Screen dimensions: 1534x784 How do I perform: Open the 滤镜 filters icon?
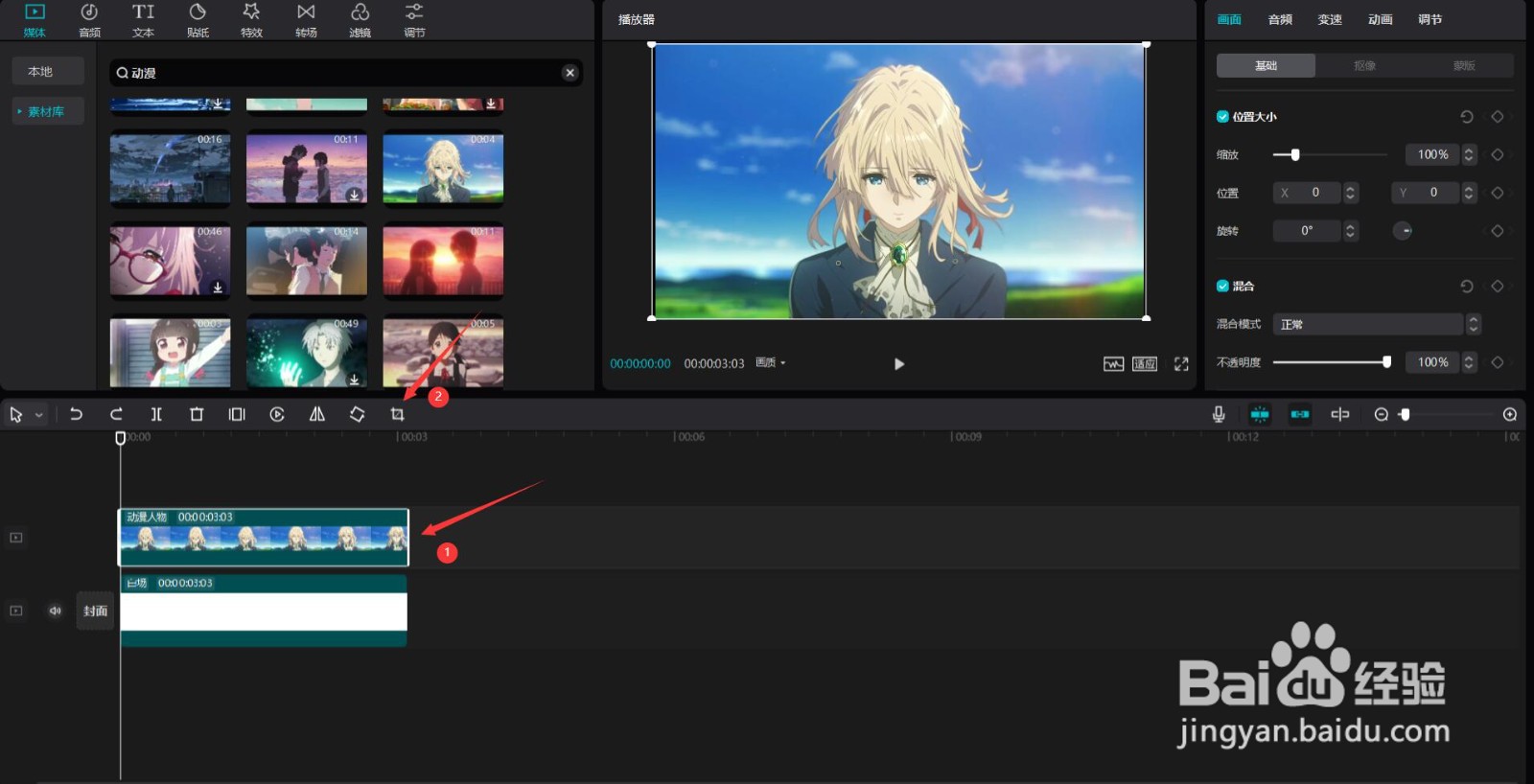[360, 19]
